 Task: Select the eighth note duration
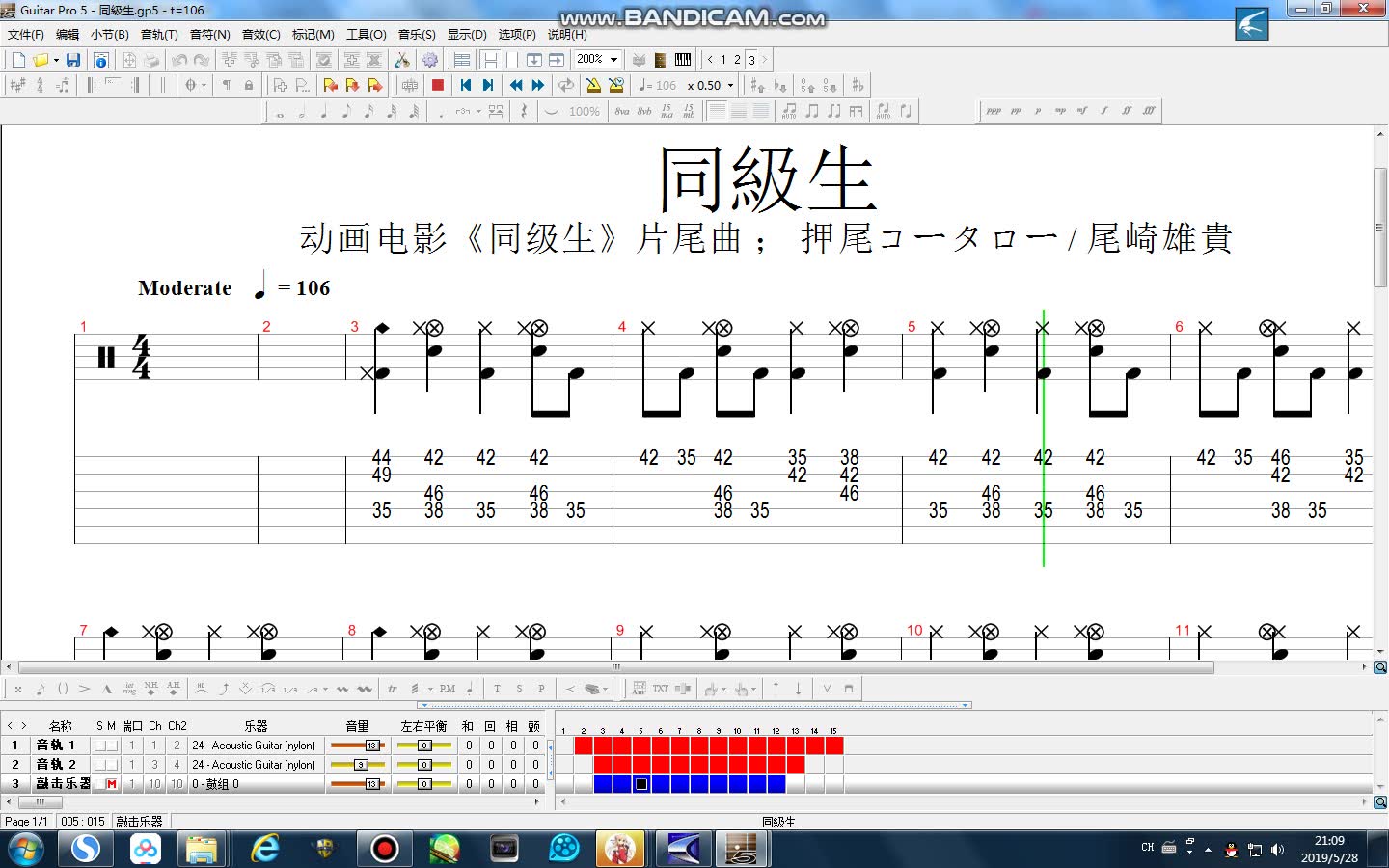click(346, 112)
